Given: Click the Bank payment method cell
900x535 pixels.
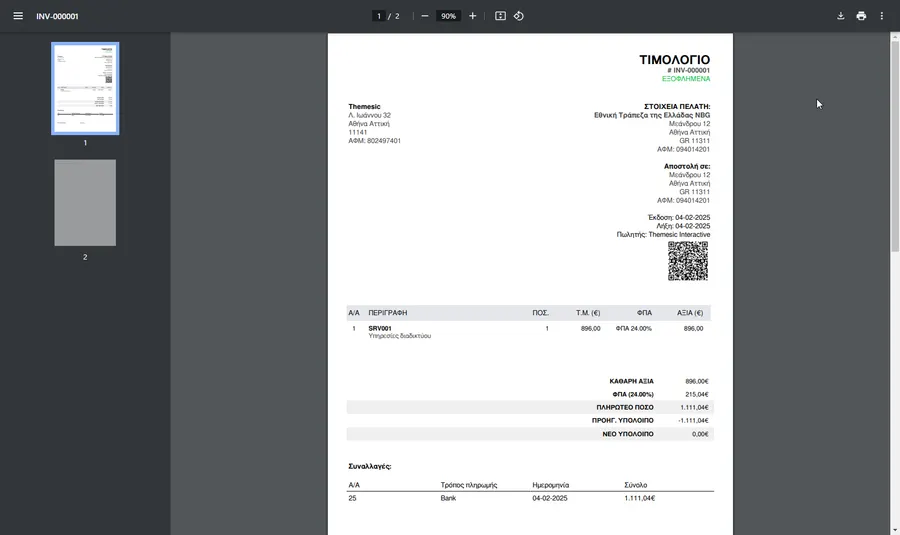Looking at the screenshot, I should click(x=448, y=498).
